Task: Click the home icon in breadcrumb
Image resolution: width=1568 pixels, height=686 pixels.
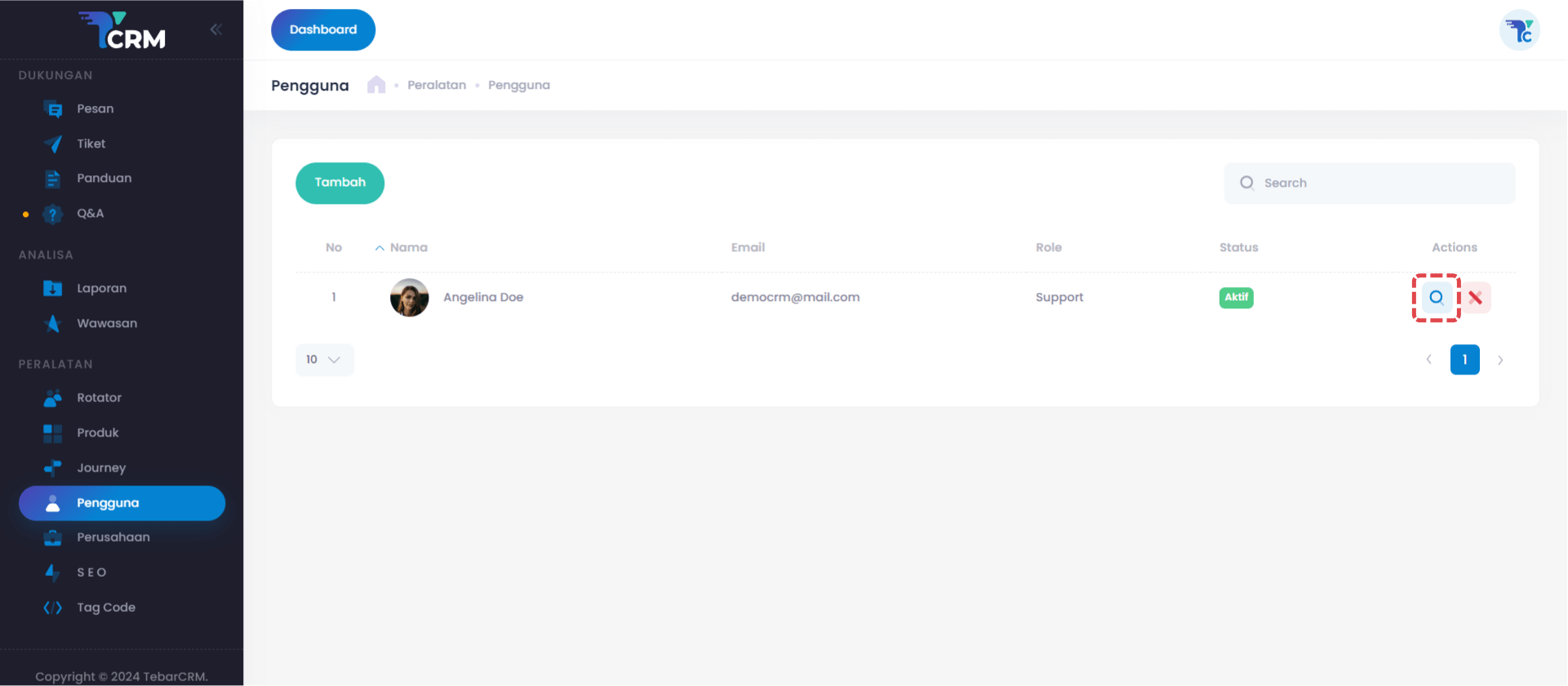Action: pyautogui.click(x=376, y=85)
